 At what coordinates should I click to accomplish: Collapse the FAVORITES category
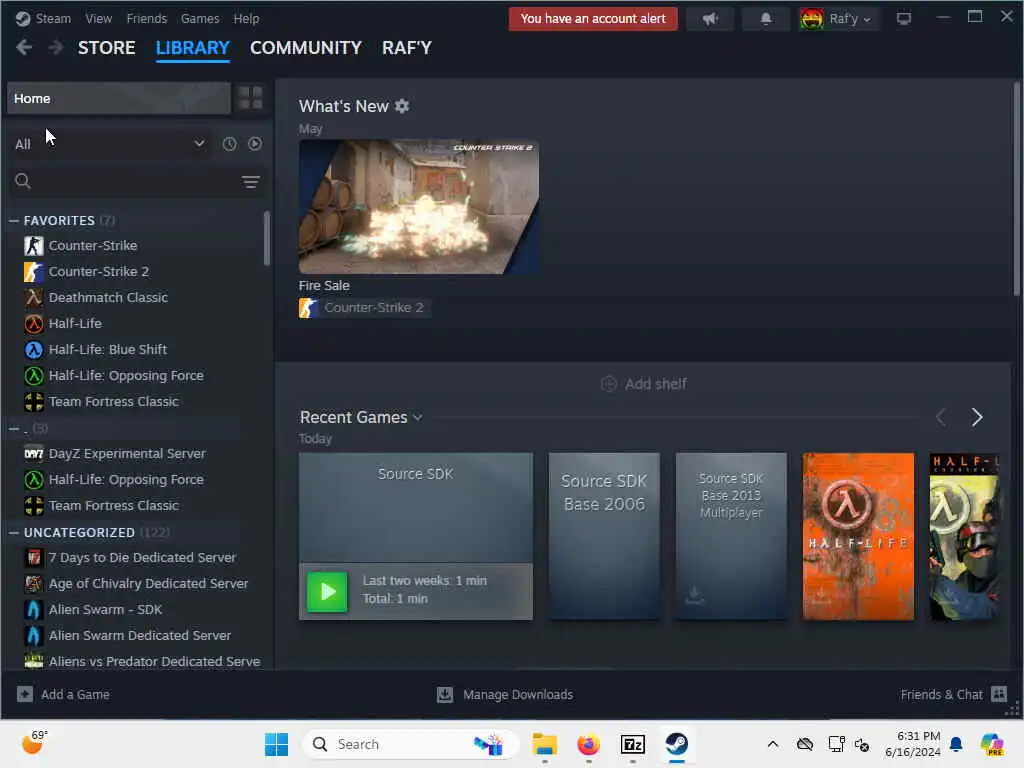click(x=14, y=221)
